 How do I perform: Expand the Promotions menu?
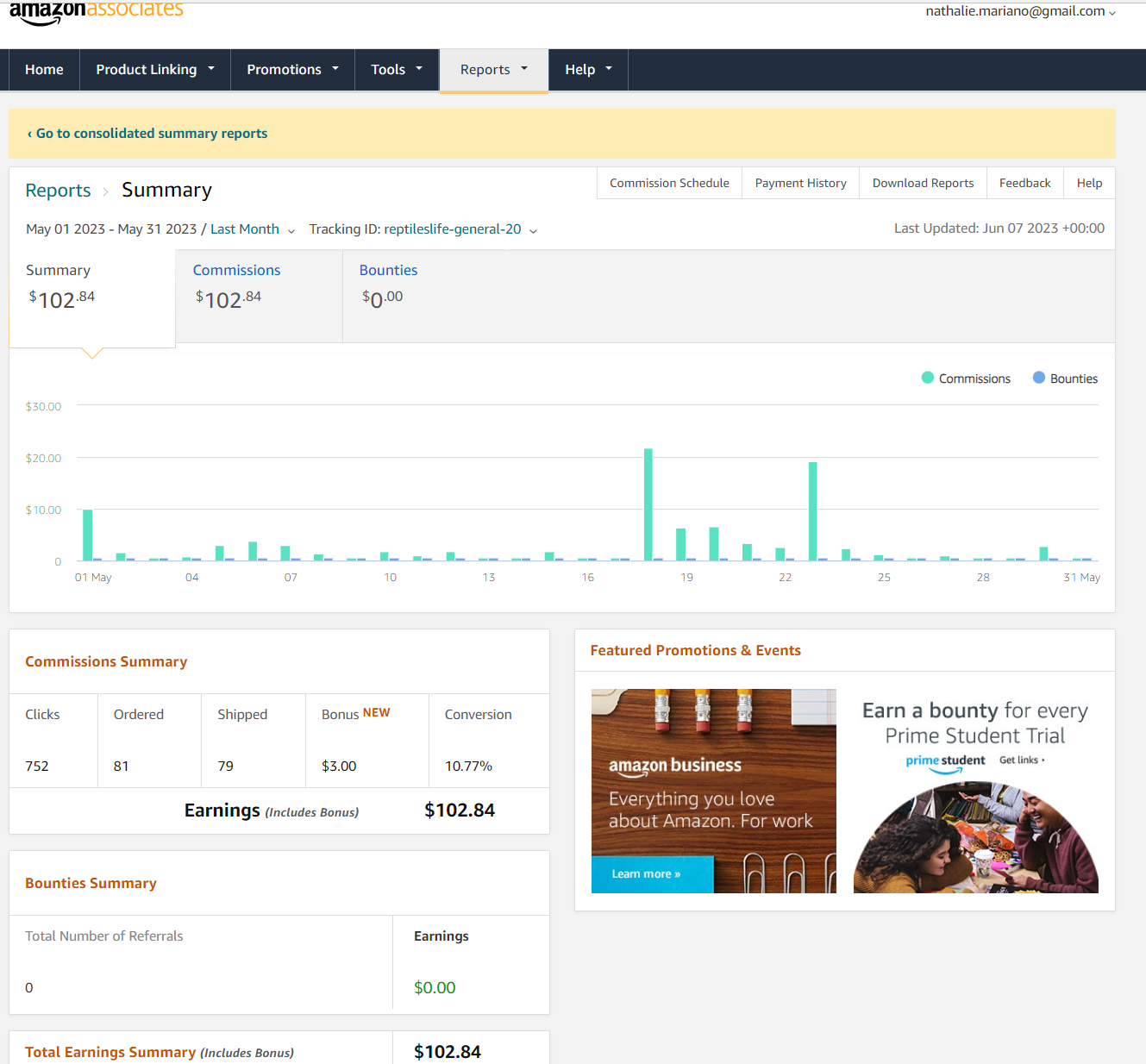(292, 70)
